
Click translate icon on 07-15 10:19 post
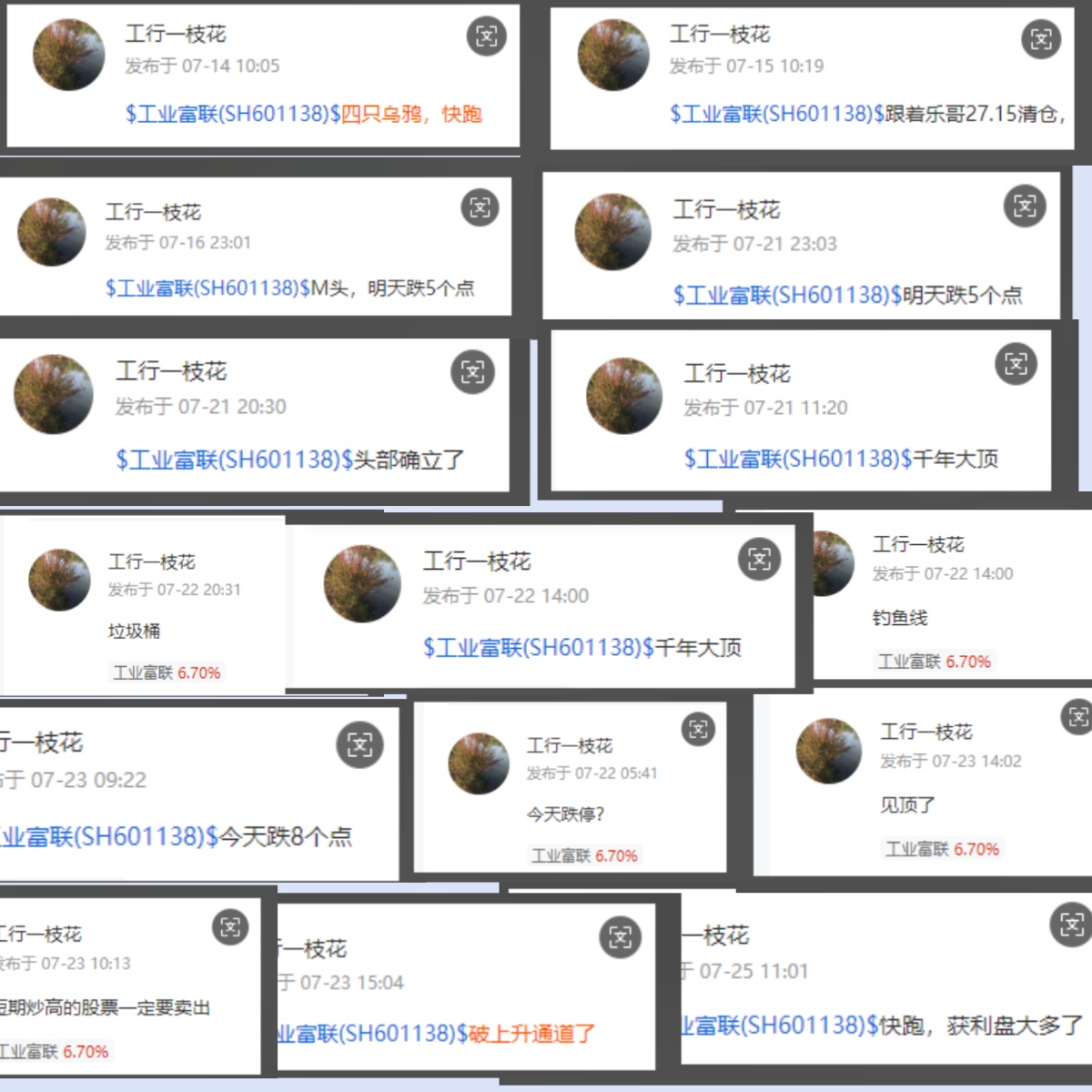[x=1041, y=39]
